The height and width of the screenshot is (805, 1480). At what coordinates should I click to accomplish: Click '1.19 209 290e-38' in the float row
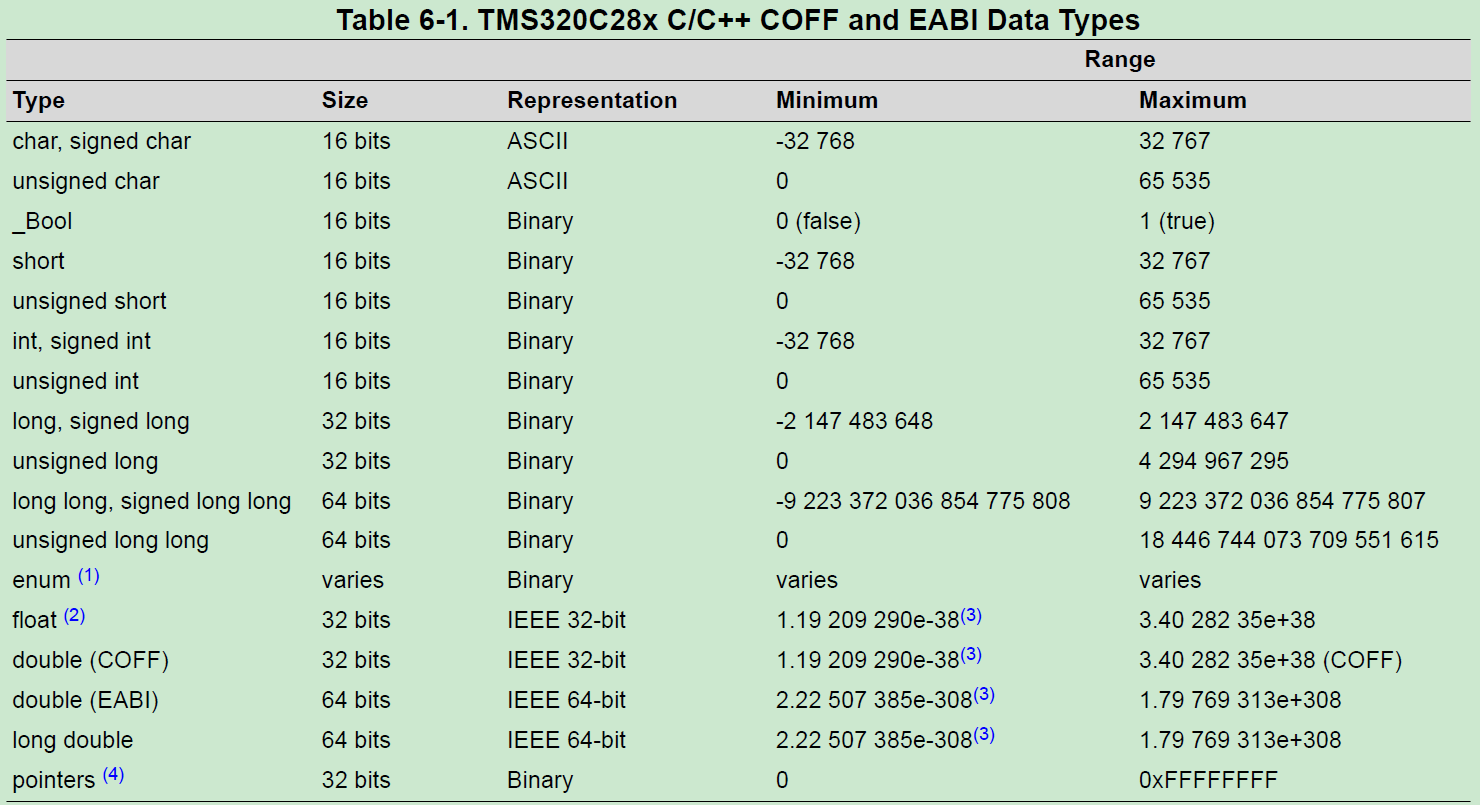point(868,620)
